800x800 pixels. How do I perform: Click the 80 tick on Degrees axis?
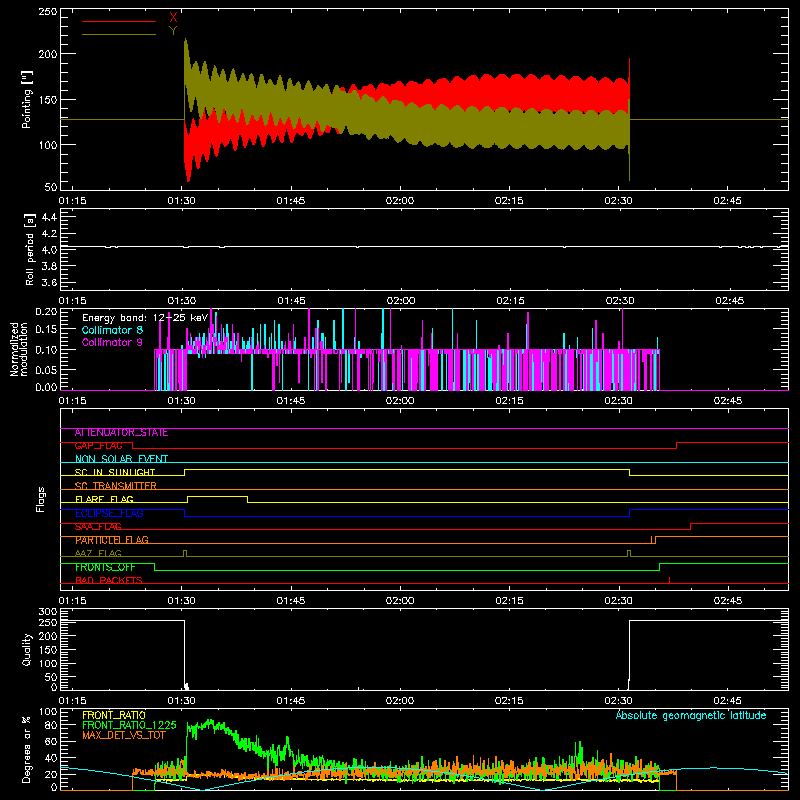tap(51, 725)
